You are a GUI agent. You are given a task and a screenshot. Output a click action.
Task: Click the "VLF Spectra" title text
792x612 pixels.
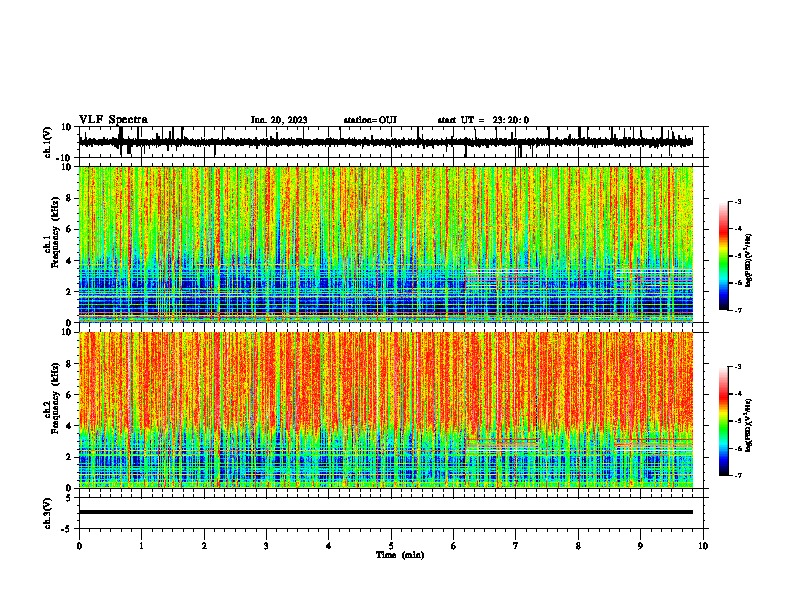[x=113, y=120]
